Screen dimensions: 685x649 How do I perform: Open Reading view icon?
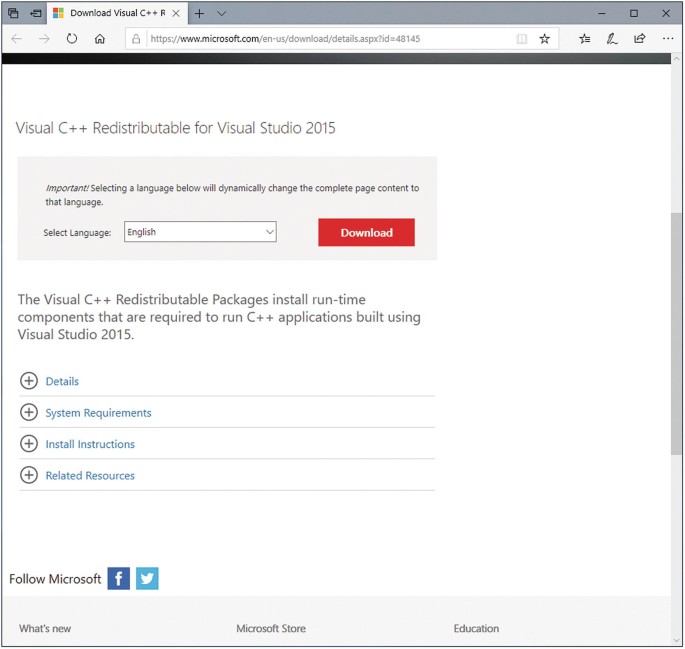[522, 39]
